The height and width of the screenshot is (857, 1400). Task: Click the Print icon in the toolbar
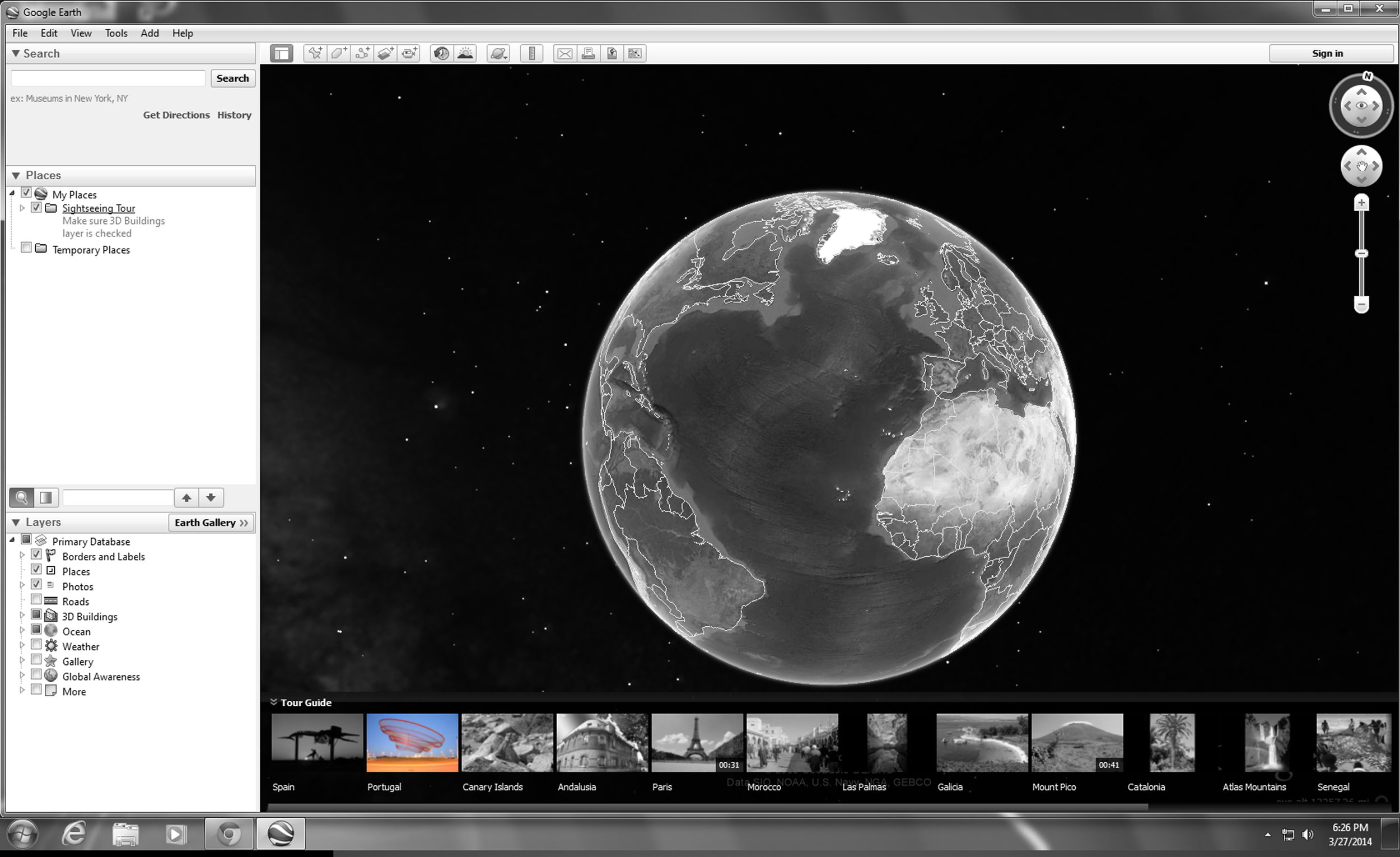pyautogui.click(x=589, y=53)
